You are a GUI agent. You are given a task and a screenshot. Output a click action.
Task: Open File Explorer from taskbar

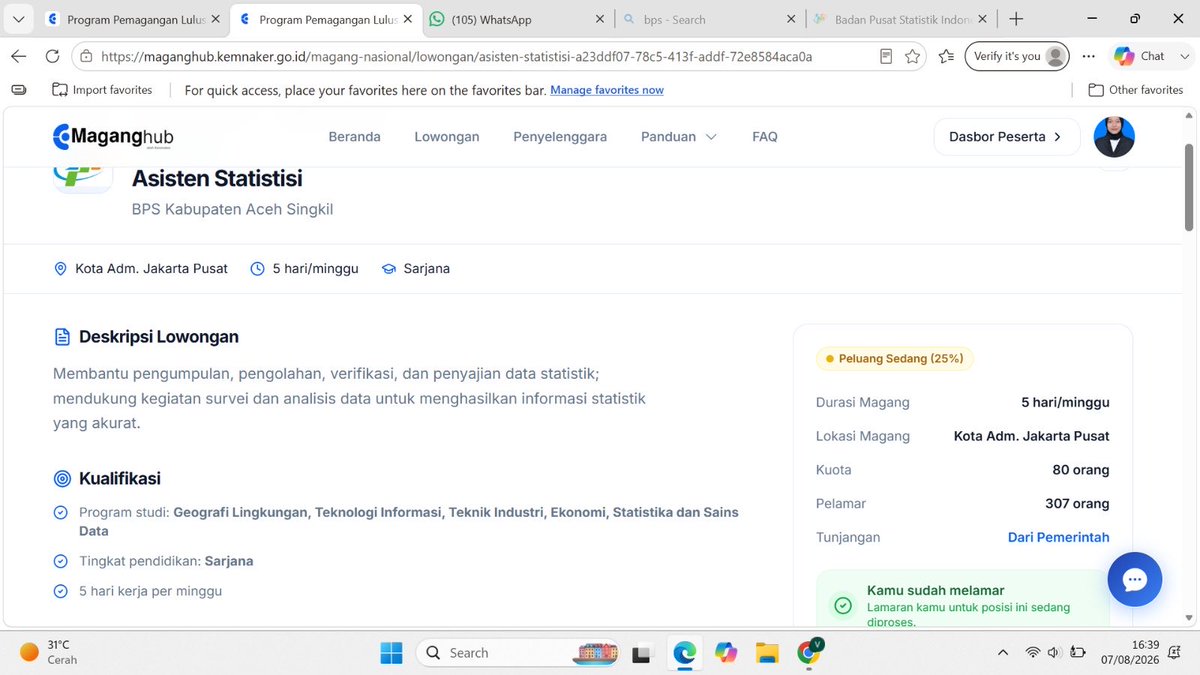tap(767, 653)
